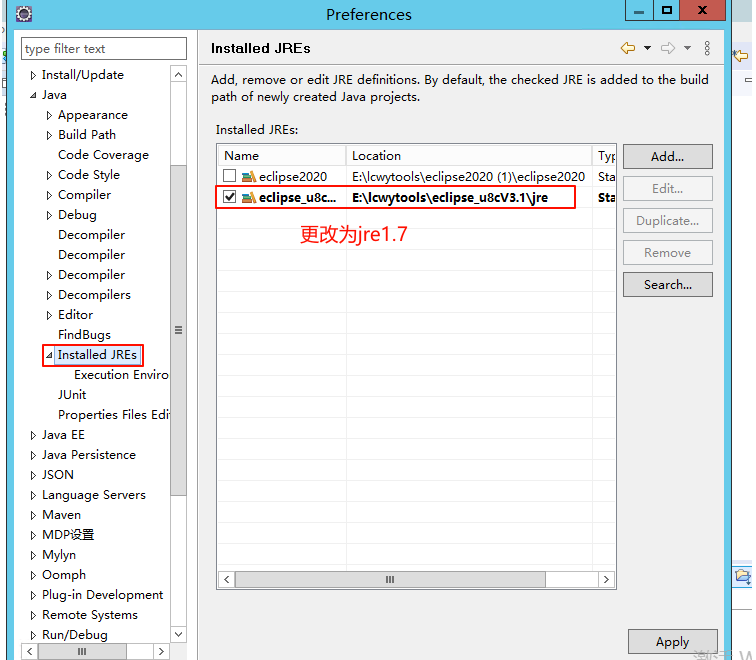Click tree horizontal scrollbar thumb
The width and height of the screenshot is (756, 660).
pos(82,651)
